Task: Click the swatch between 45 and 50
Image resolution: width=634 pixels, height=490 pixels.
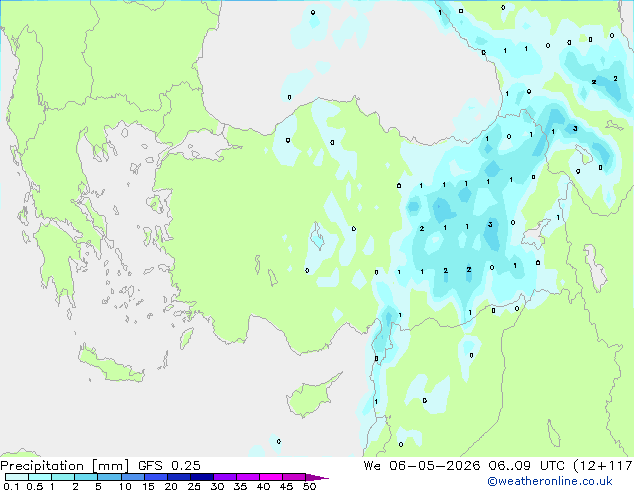Action: [294, 477]
